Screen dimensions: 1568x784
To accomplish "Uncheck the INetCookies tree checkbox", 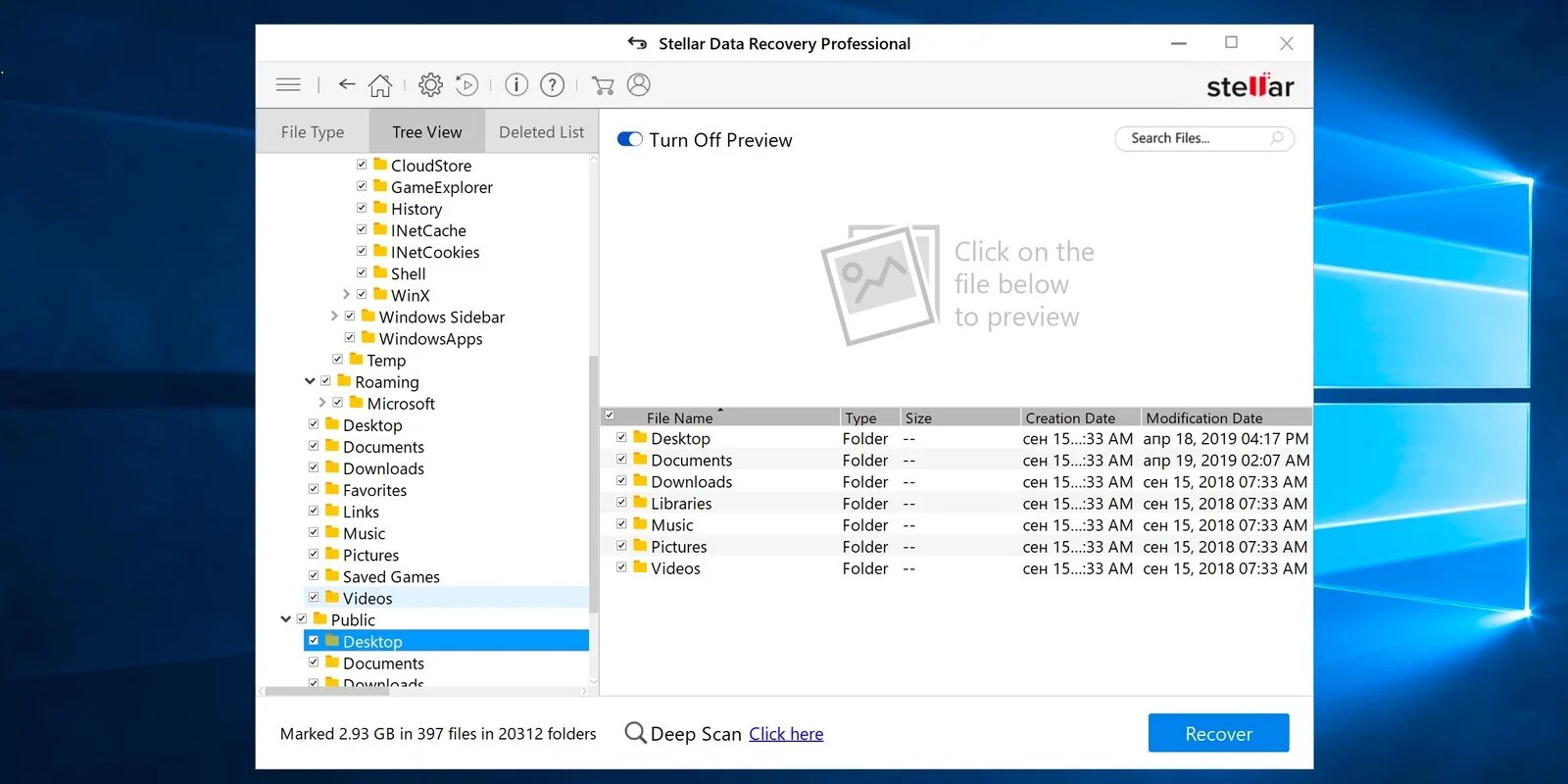I will tap(362, 251).
